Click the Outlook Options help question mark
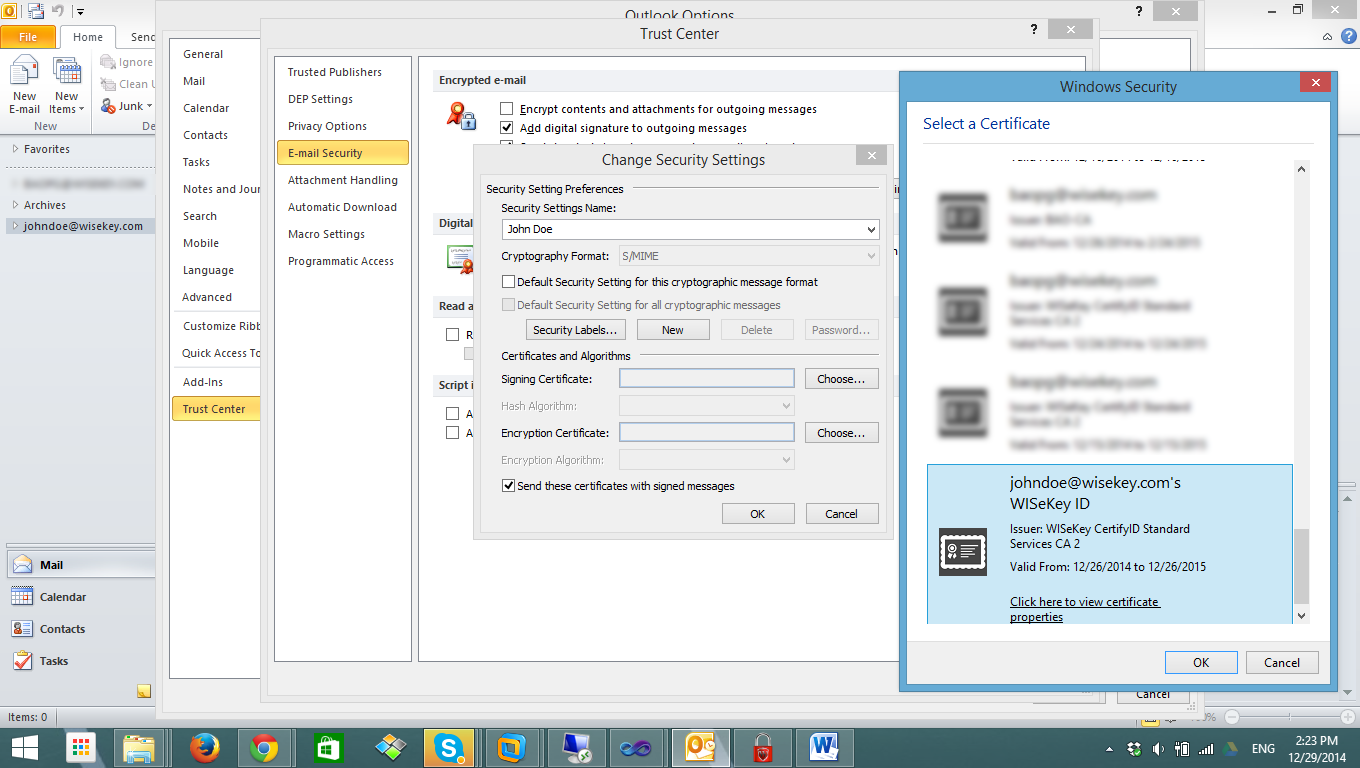Viewport: 1360px width, 768px height. point(1139,11)
